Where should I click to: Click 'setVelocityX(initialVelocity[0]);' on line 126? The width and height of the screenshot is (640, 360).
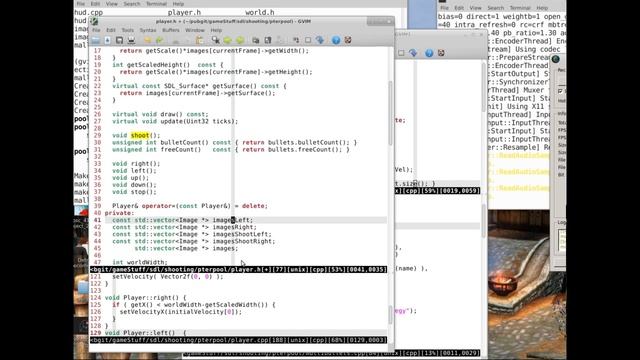(x=181, y=312)
